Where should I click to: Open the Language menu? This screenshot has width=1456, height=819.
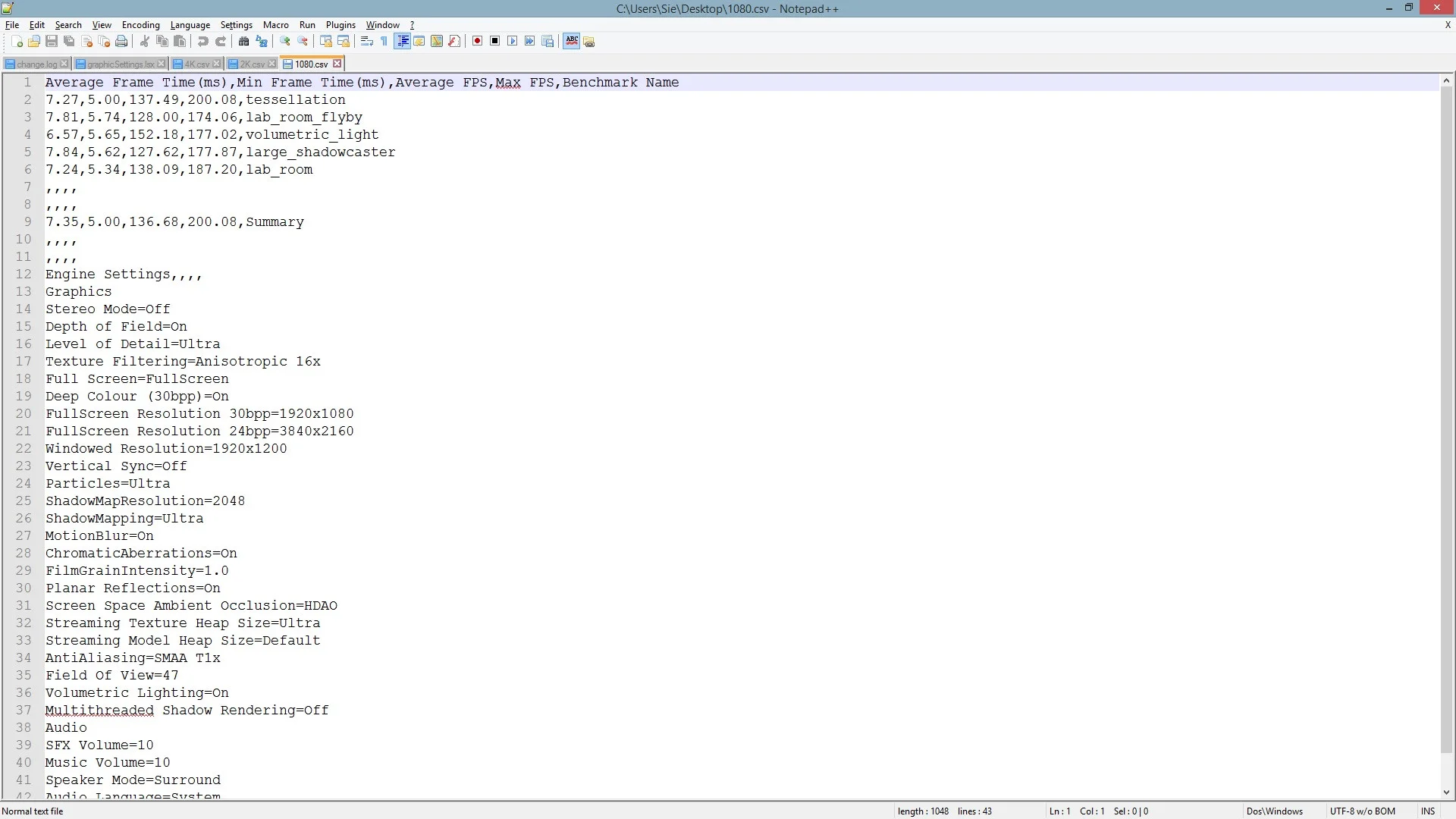tap(190, 25)
